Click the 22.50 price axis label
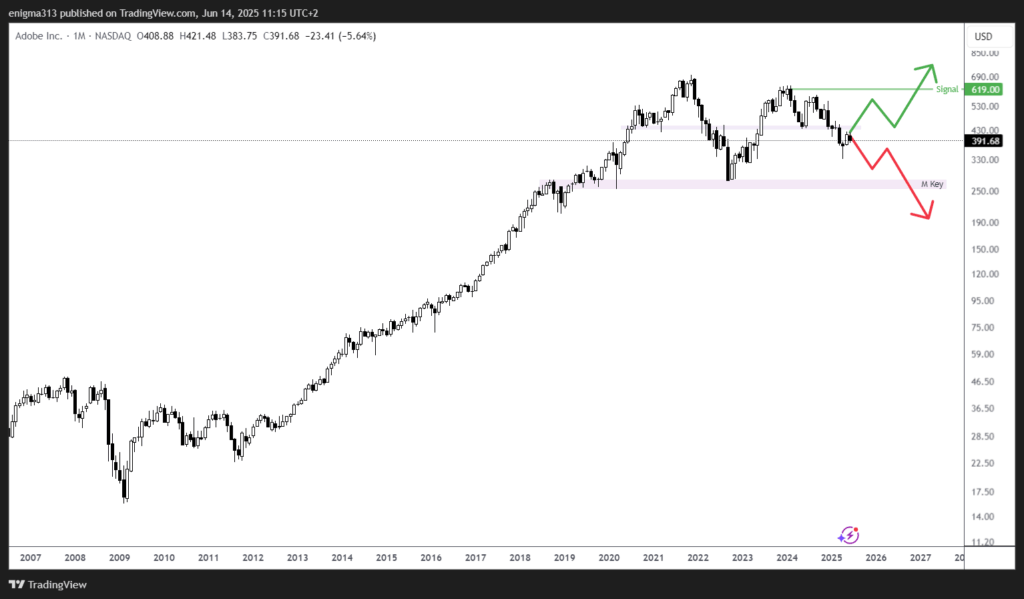The image size is (1024, 599). coord(983,463)
